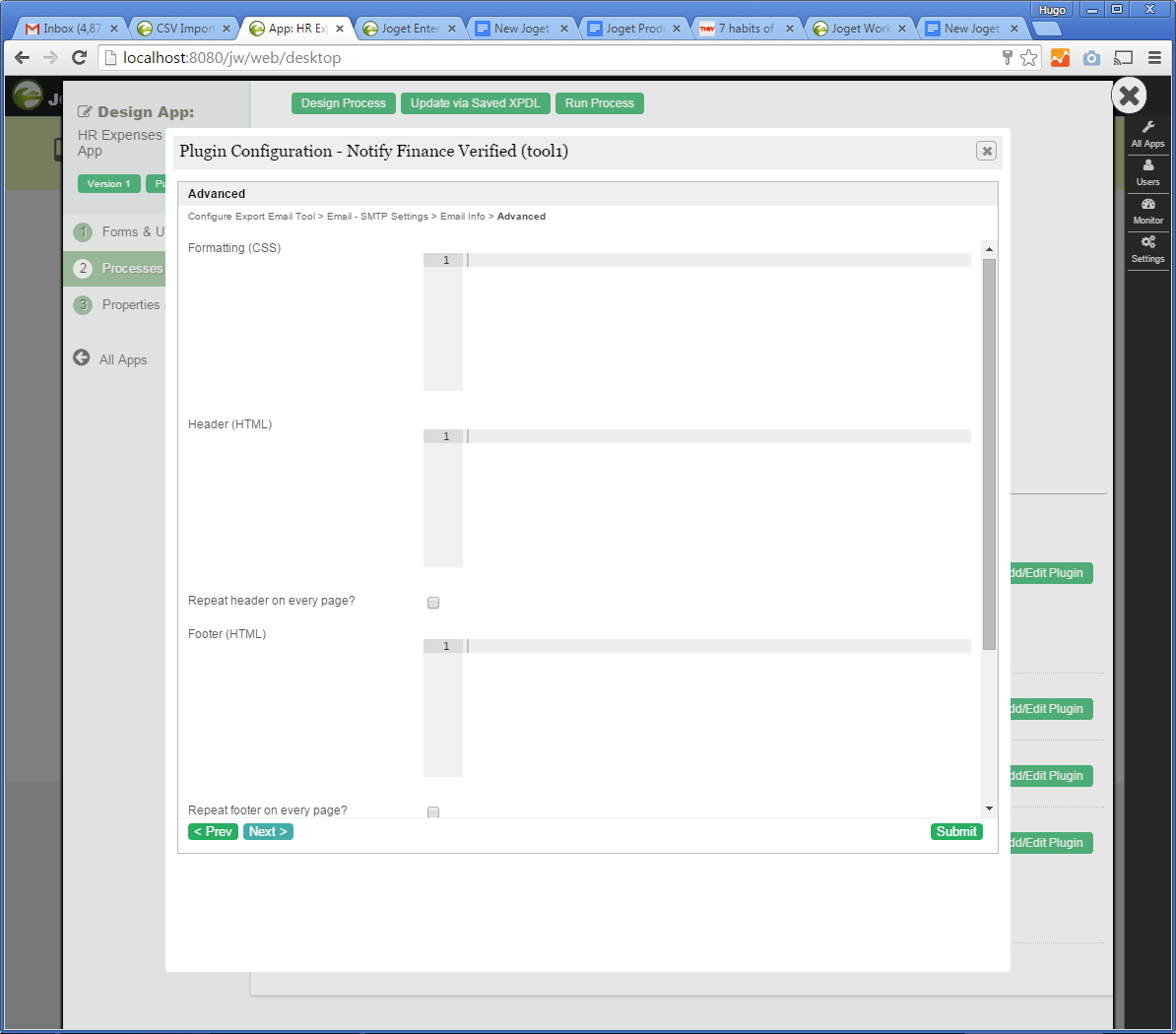Bookmark page with the star icon
The height and width of the screenshot is (1034, 1176).
pos(1029,58)
